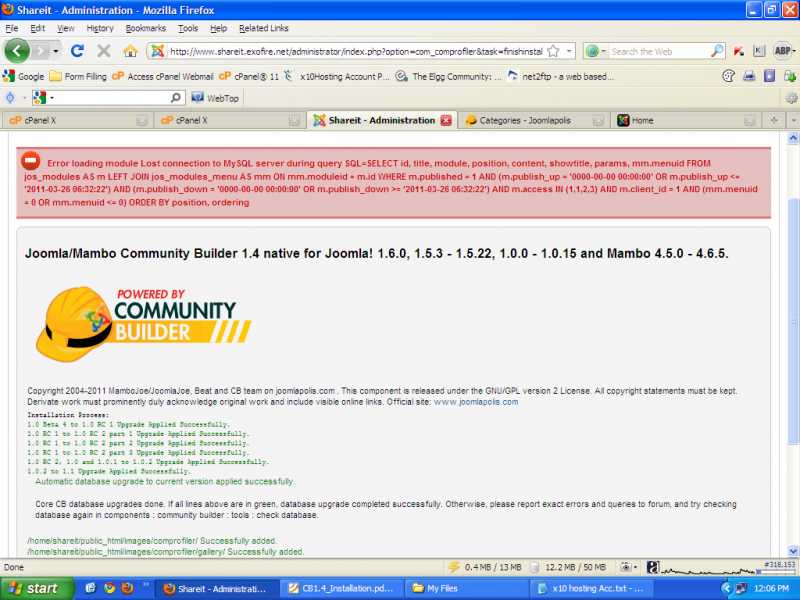The width and height of the screenshot is (800, 600).
Task: Click the Show Desktop quick launch icon
Action: coord(90,588)
